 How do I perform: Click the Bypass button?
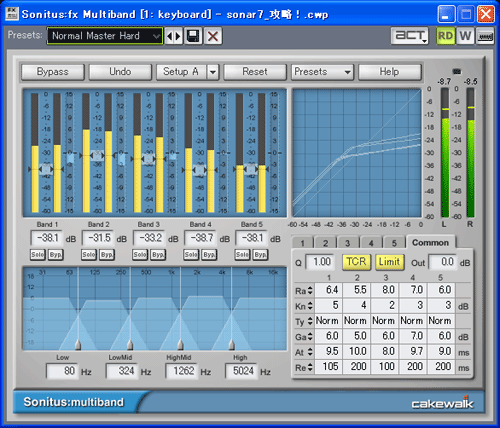(53, 72)
